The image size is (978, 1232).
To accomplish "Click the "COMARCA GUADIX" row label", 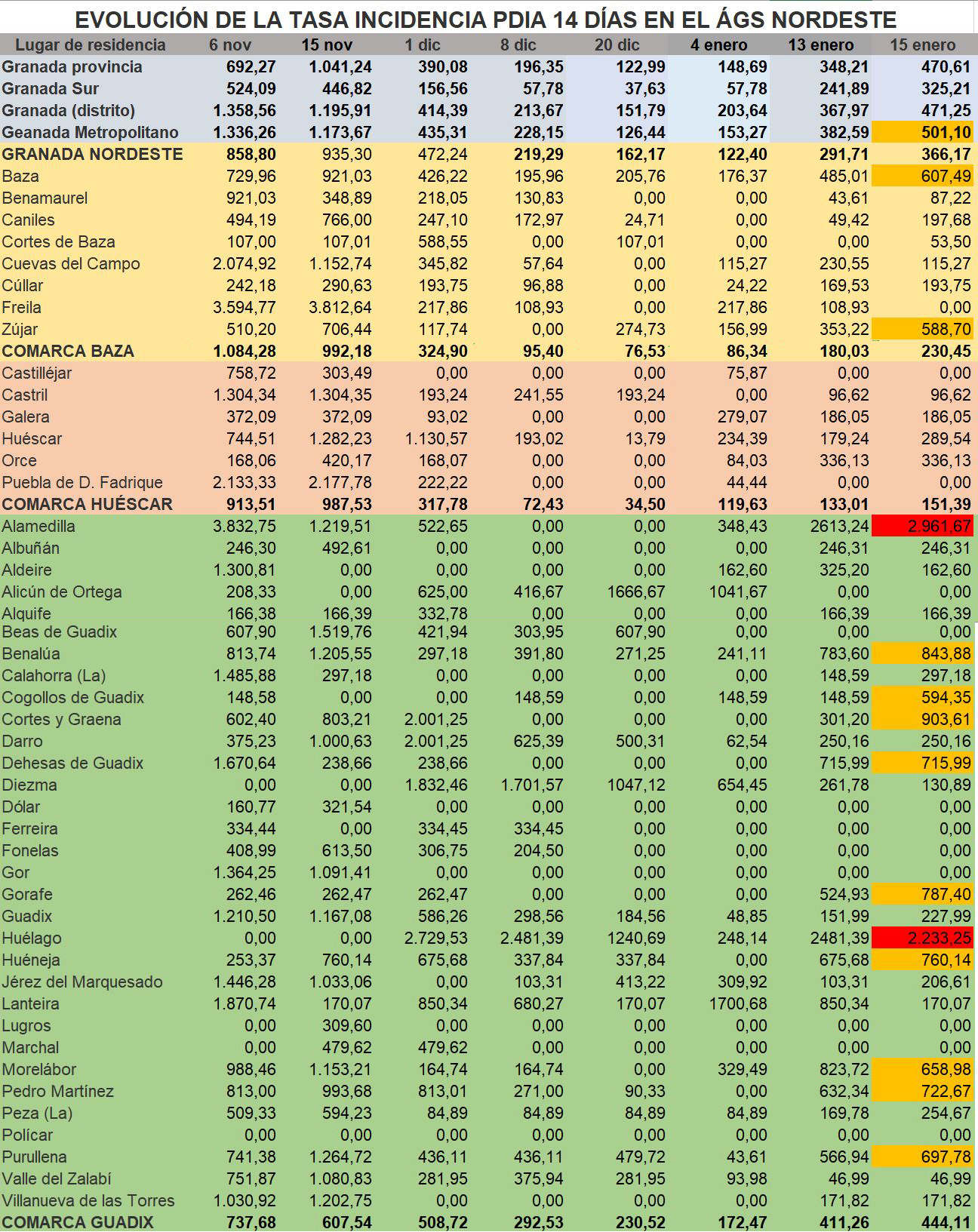I will pyautogui.click(x=77, y=1222).
